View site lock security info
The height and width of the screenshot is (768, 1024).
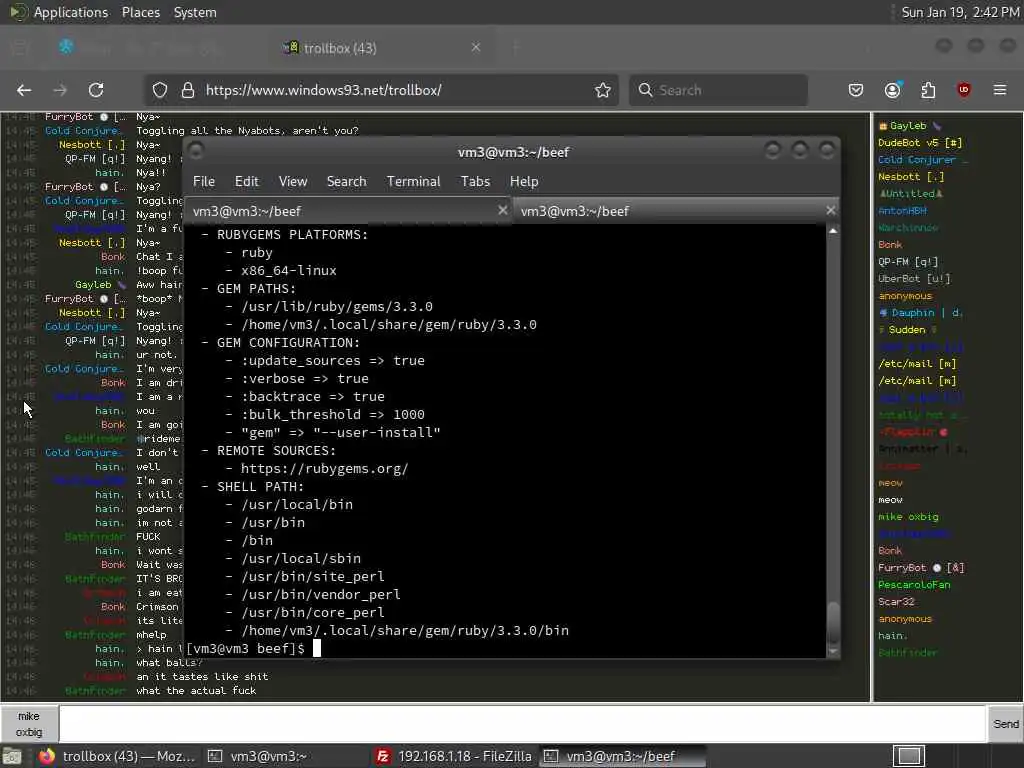pos(187,90)
